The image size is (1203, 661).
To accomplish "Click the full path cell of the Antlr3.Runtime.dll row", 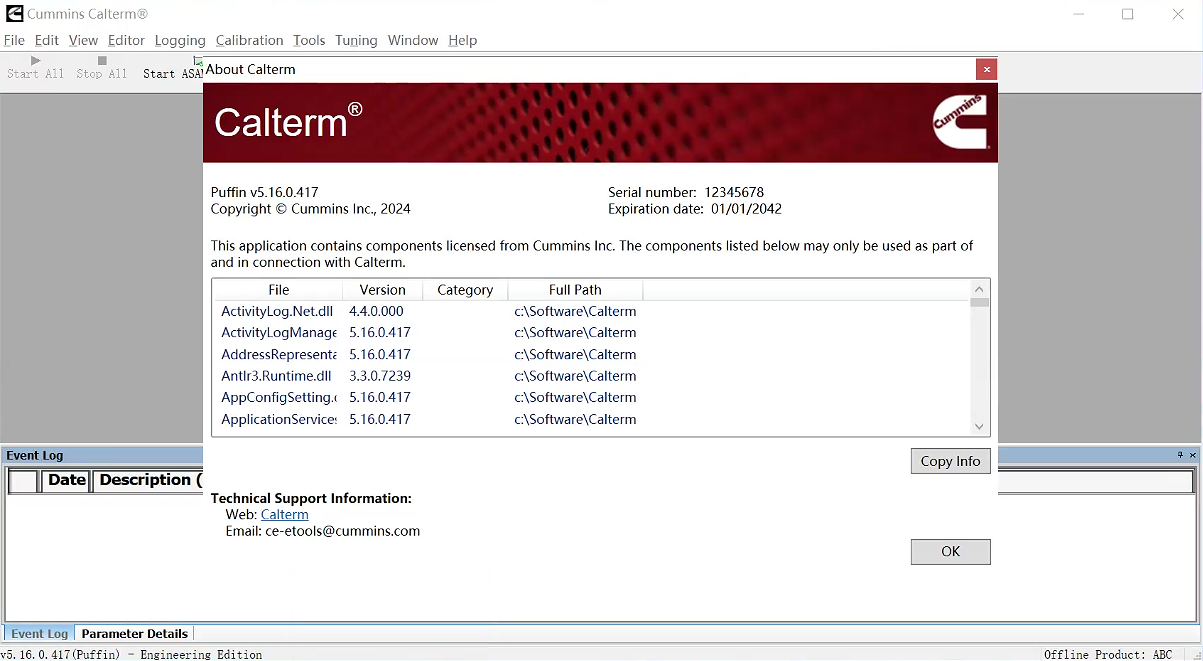I will point(575,376).
